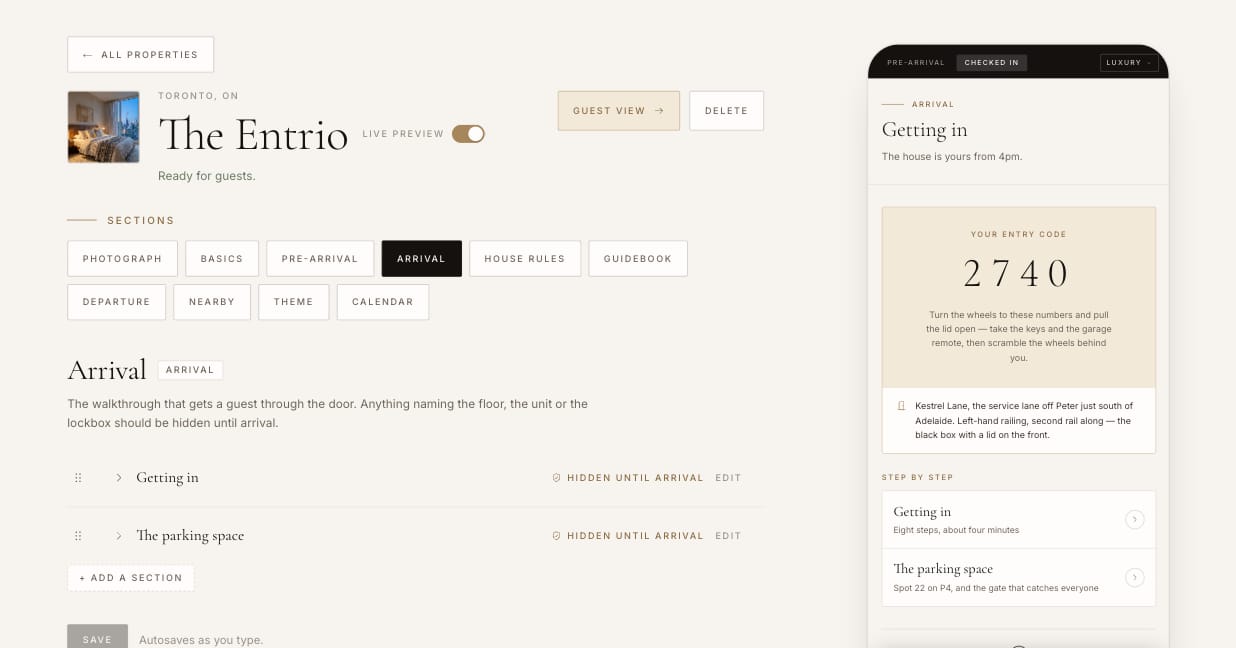Open the House Rules section tab
Screen dimensions: 1236x648
[525, 258]
